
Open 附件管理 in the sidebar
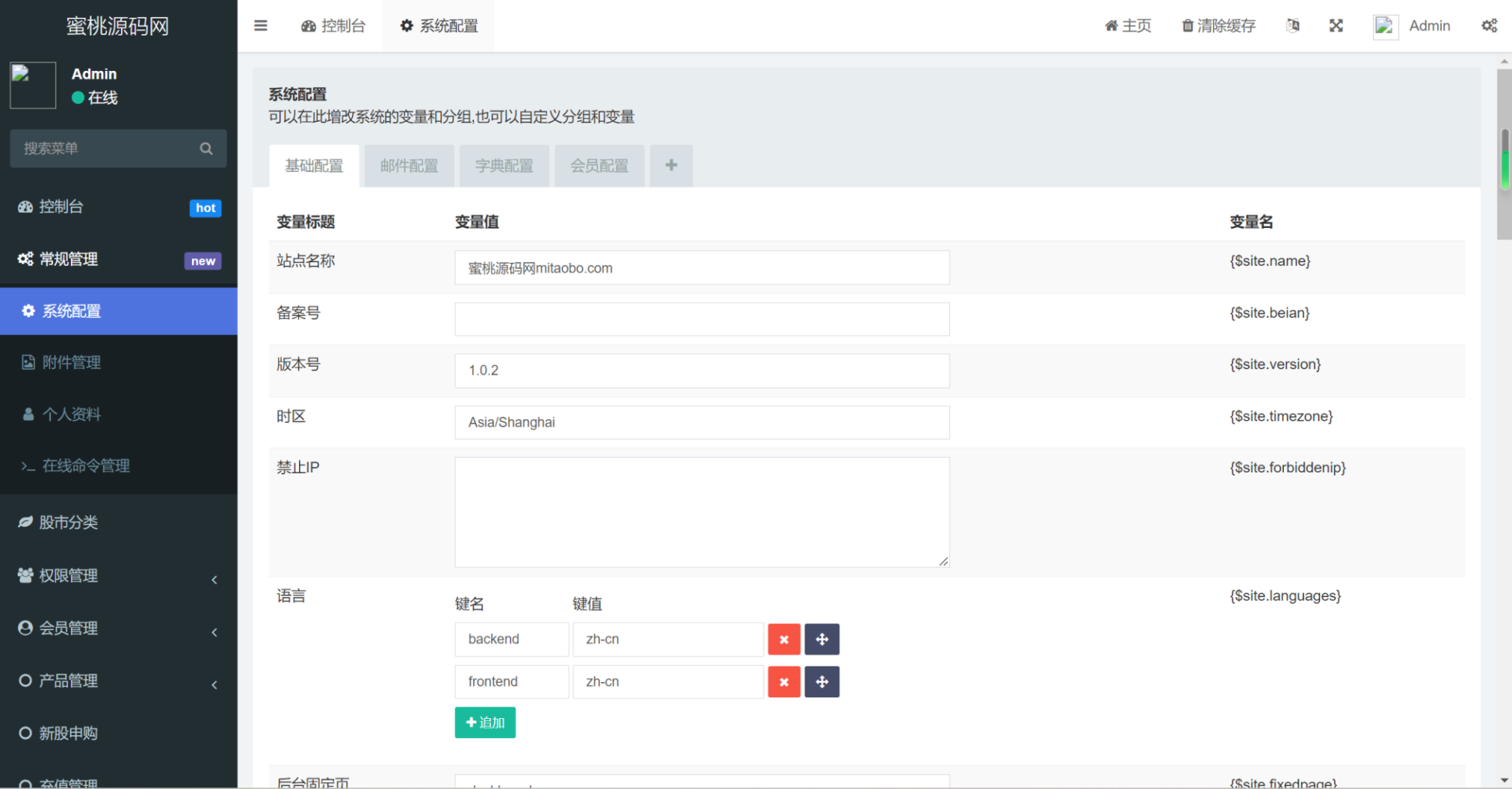[x=72, y=362]
